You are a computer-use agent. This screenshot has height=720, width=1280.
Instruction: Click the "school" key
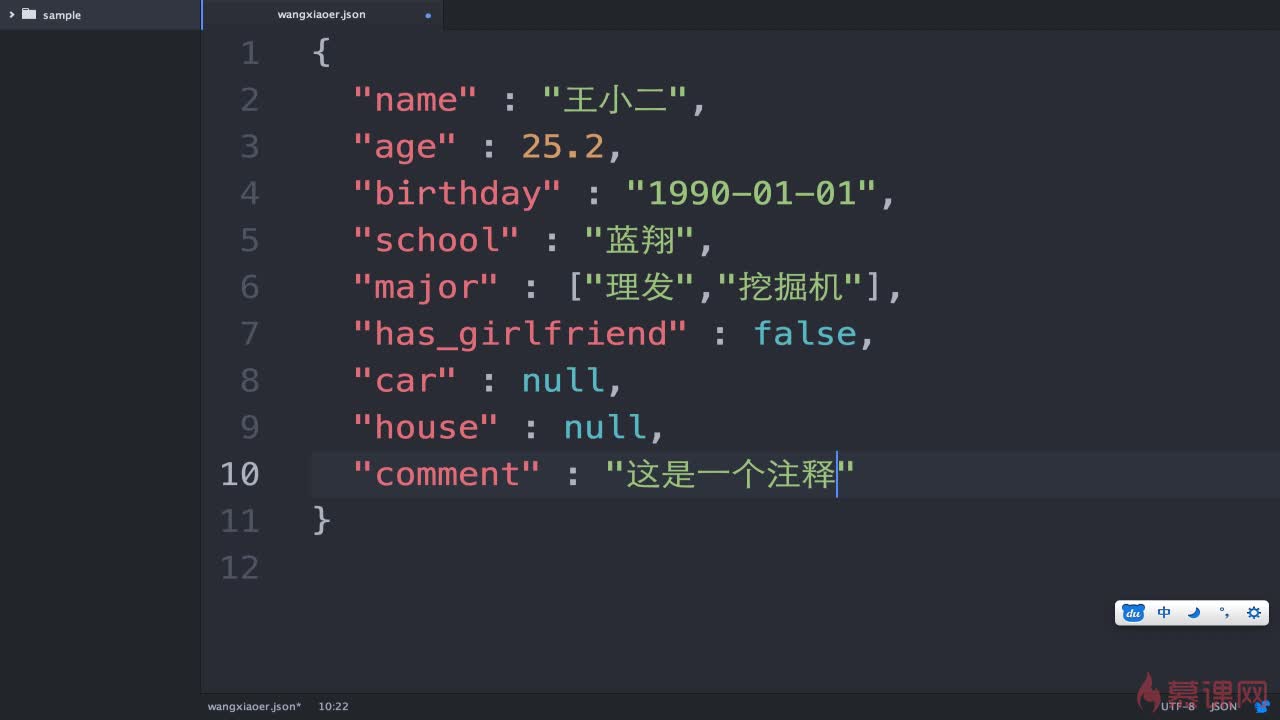(436, 240)
